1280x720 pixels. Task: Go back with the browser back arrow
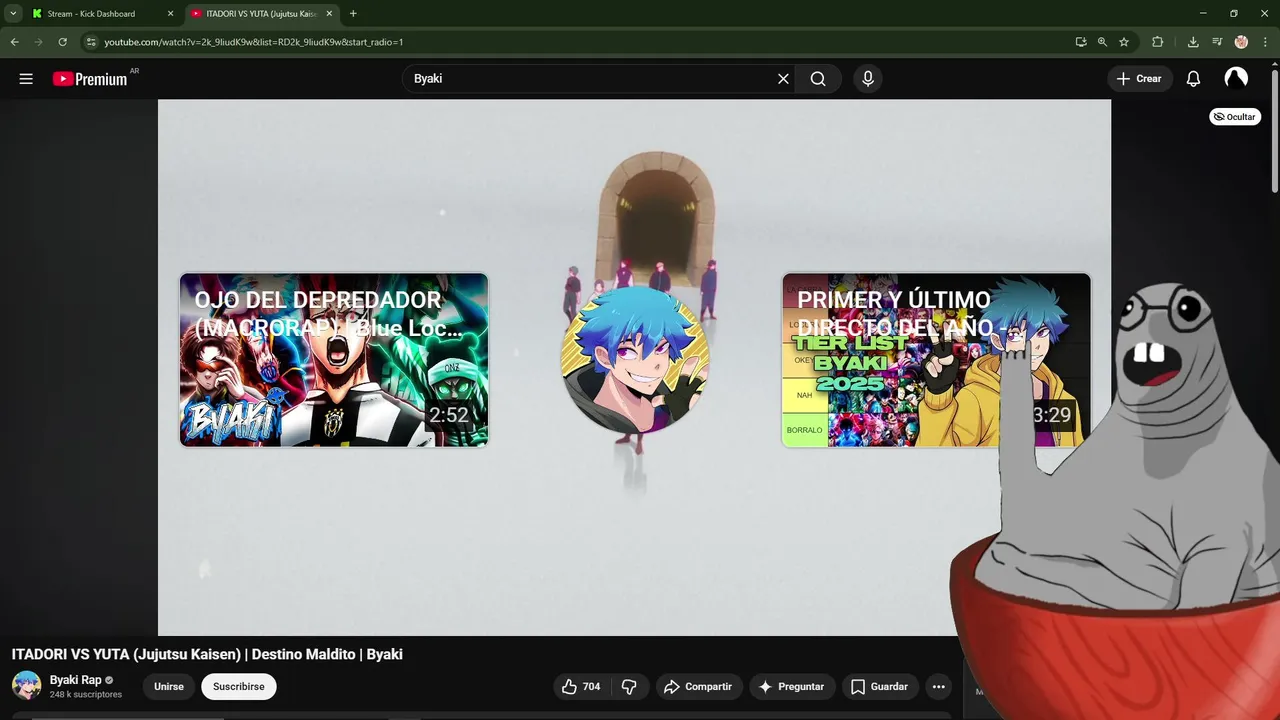(x=15, y=42)
